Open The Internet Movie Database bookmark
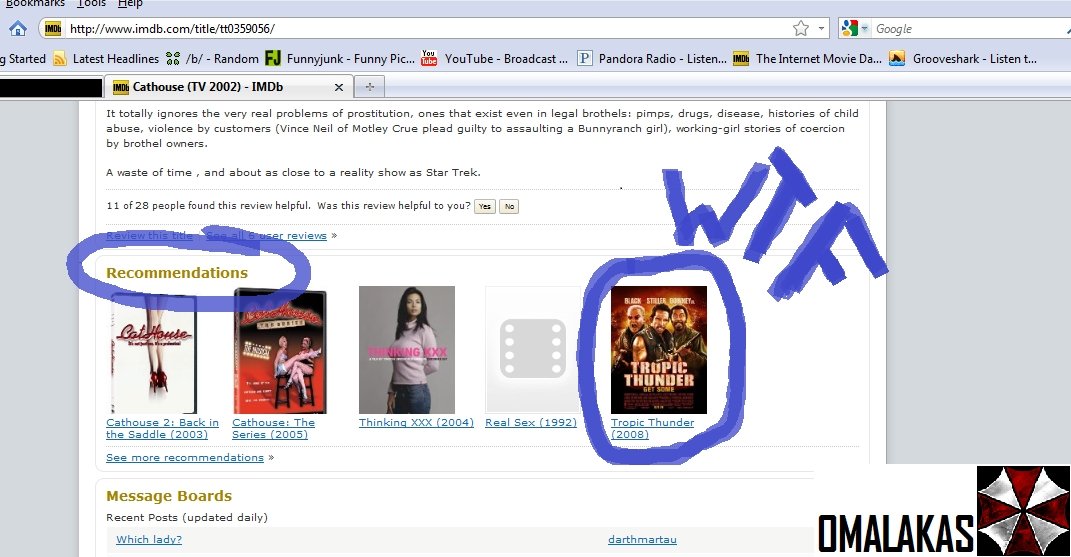 click(807, 59)
